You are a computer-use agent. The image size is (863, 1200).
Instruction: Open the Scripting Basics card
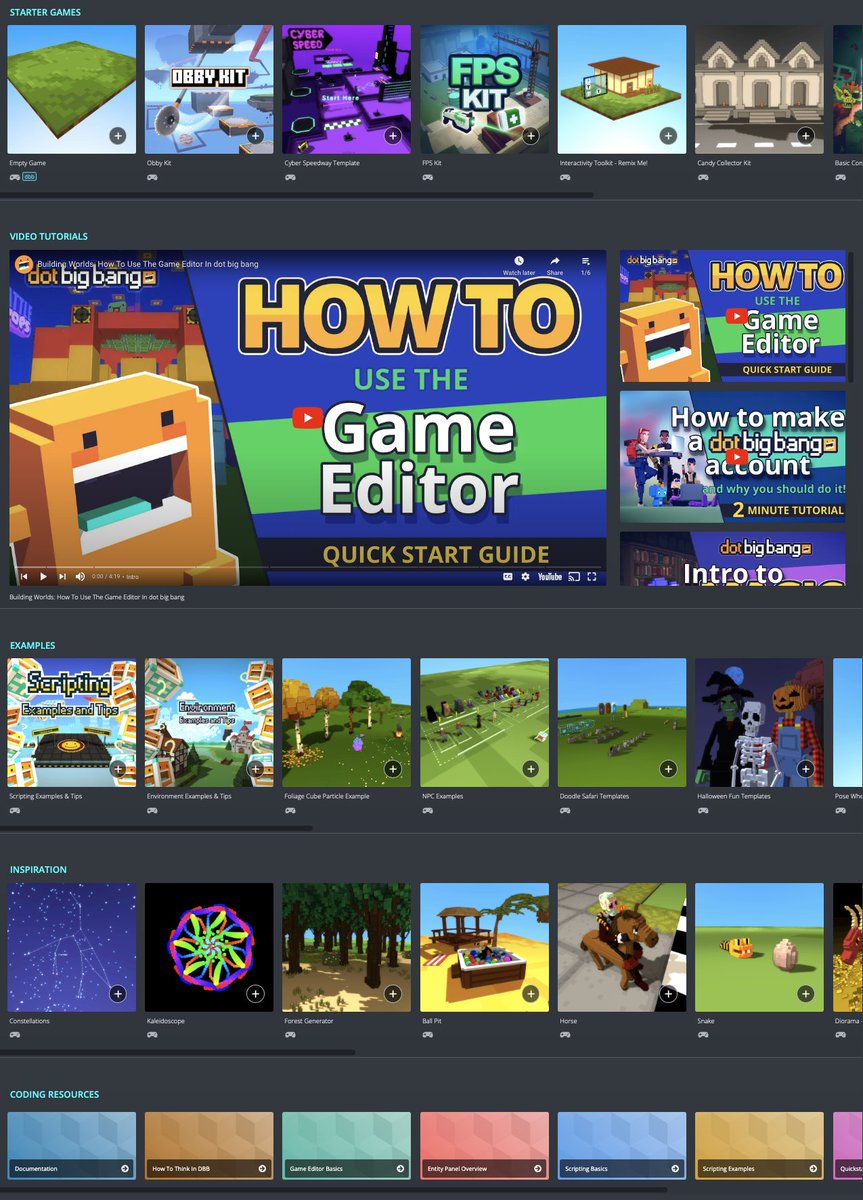tap(622, 1145)
